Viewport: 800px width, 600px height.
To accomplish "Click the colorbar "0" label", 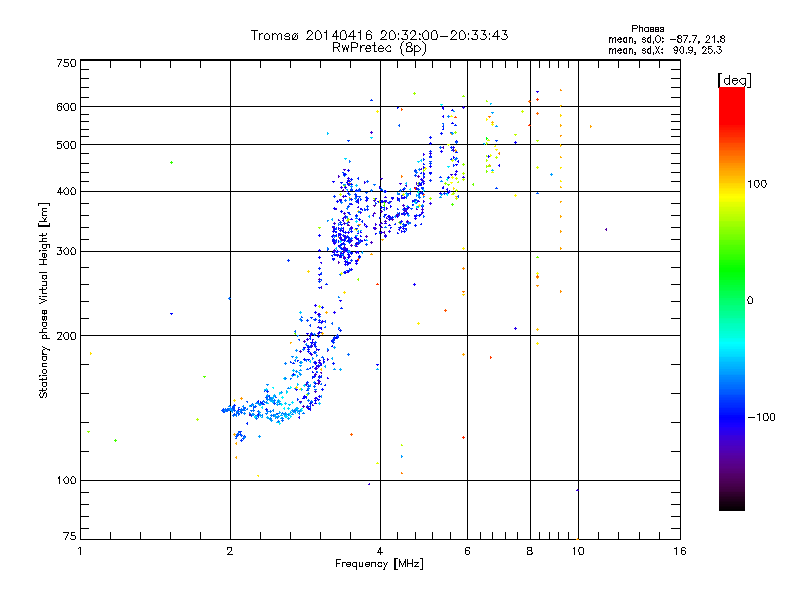I will 750,300.
